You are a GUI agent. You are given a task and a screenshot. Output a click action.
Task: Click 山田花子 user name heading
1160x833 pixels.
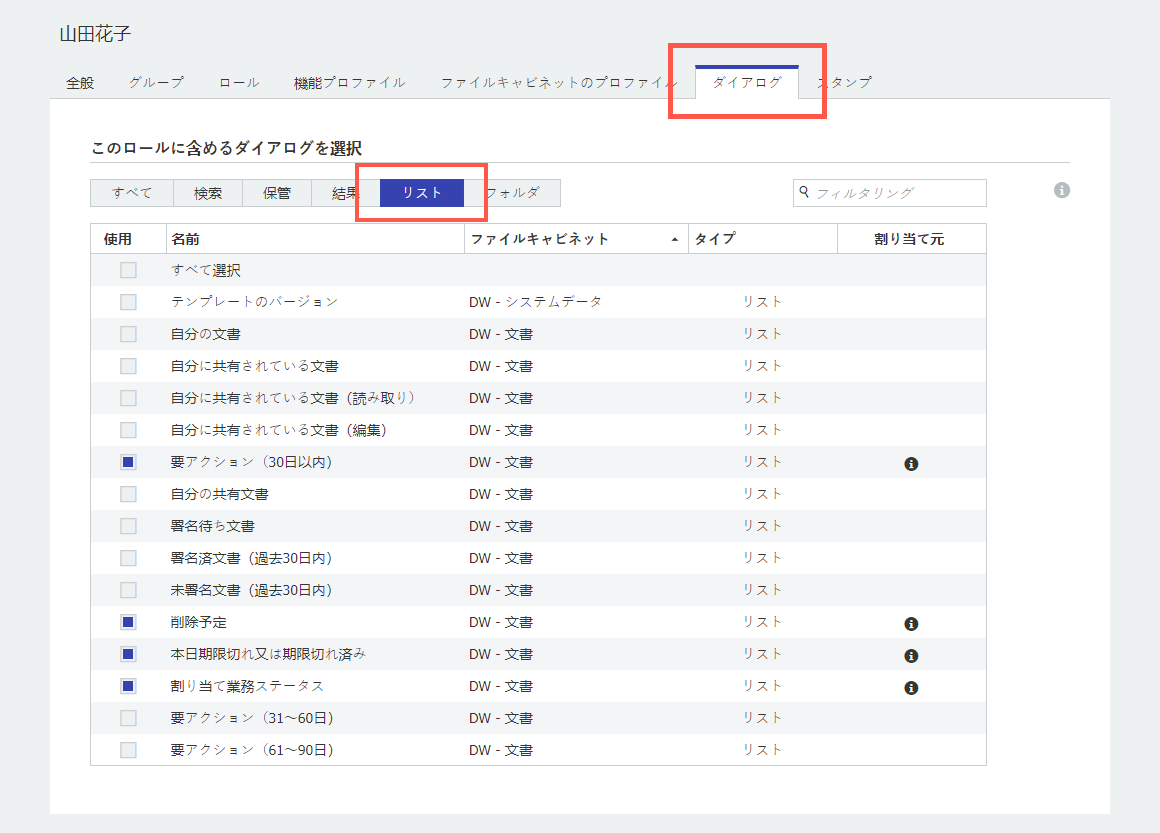click(95, 34)
